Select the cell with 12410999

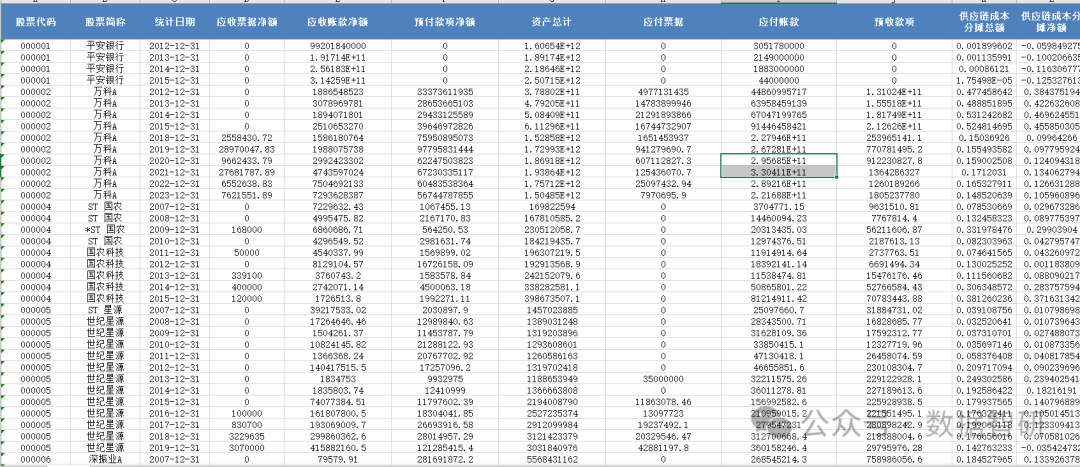pyautogui.click(x=445, y=391)
